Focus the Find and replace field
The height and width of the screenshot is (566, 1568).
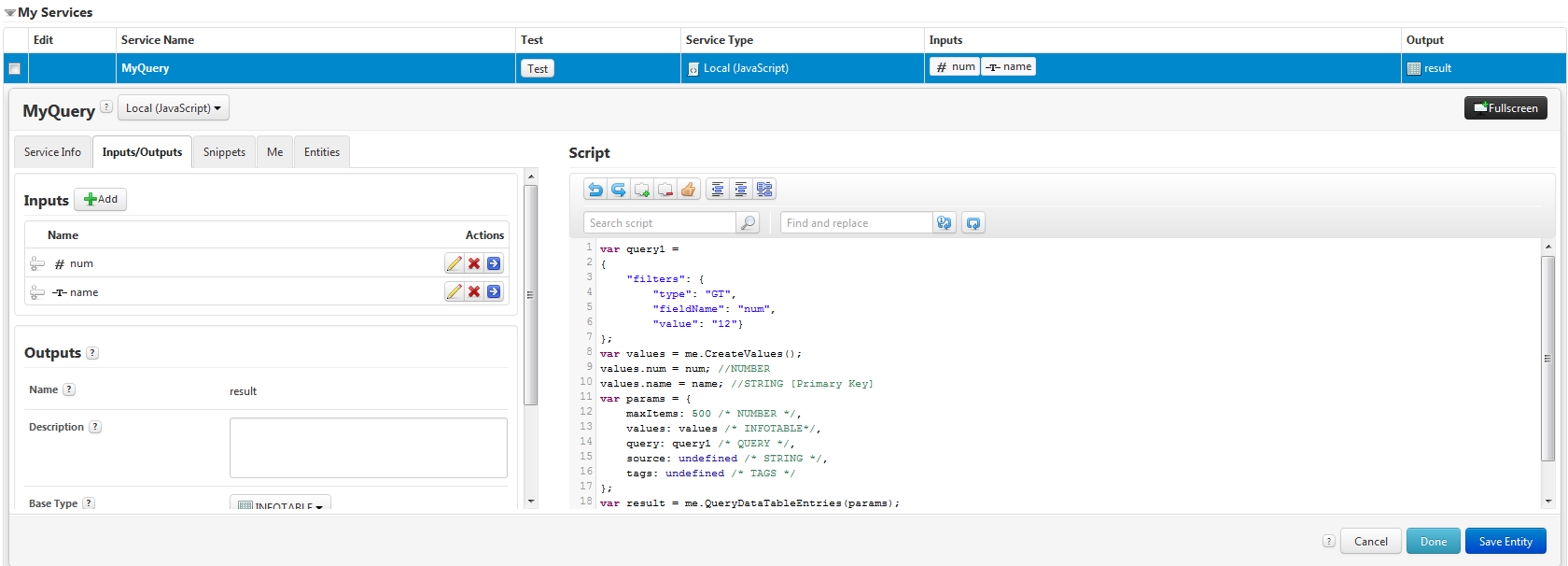(856, 223)
